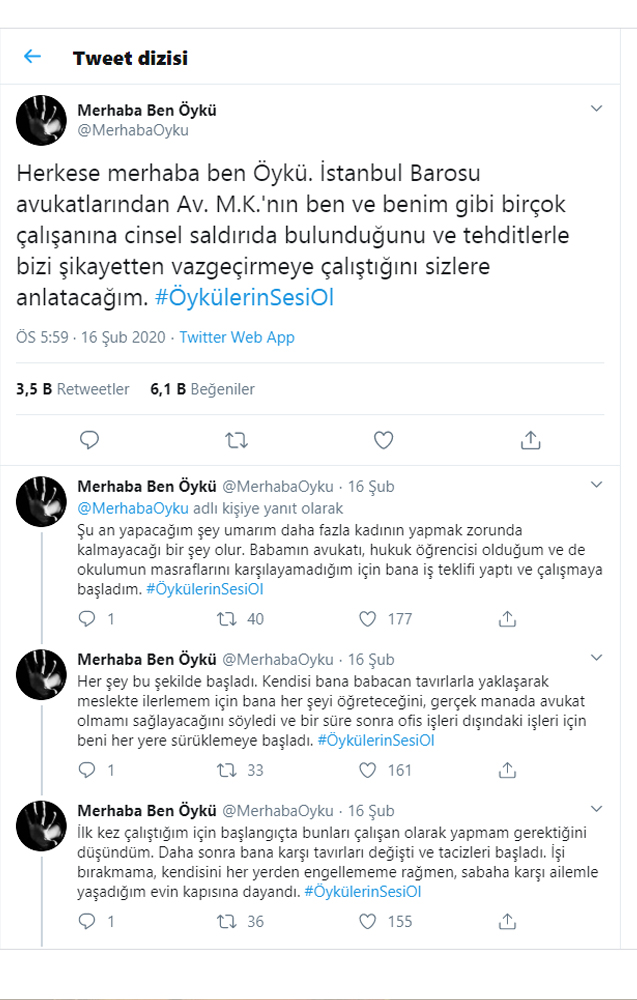The image size is (637, 1000).
Task: Retweet the reply with 33 retweets
Action: pyautogui.click(x=228, y=770)
